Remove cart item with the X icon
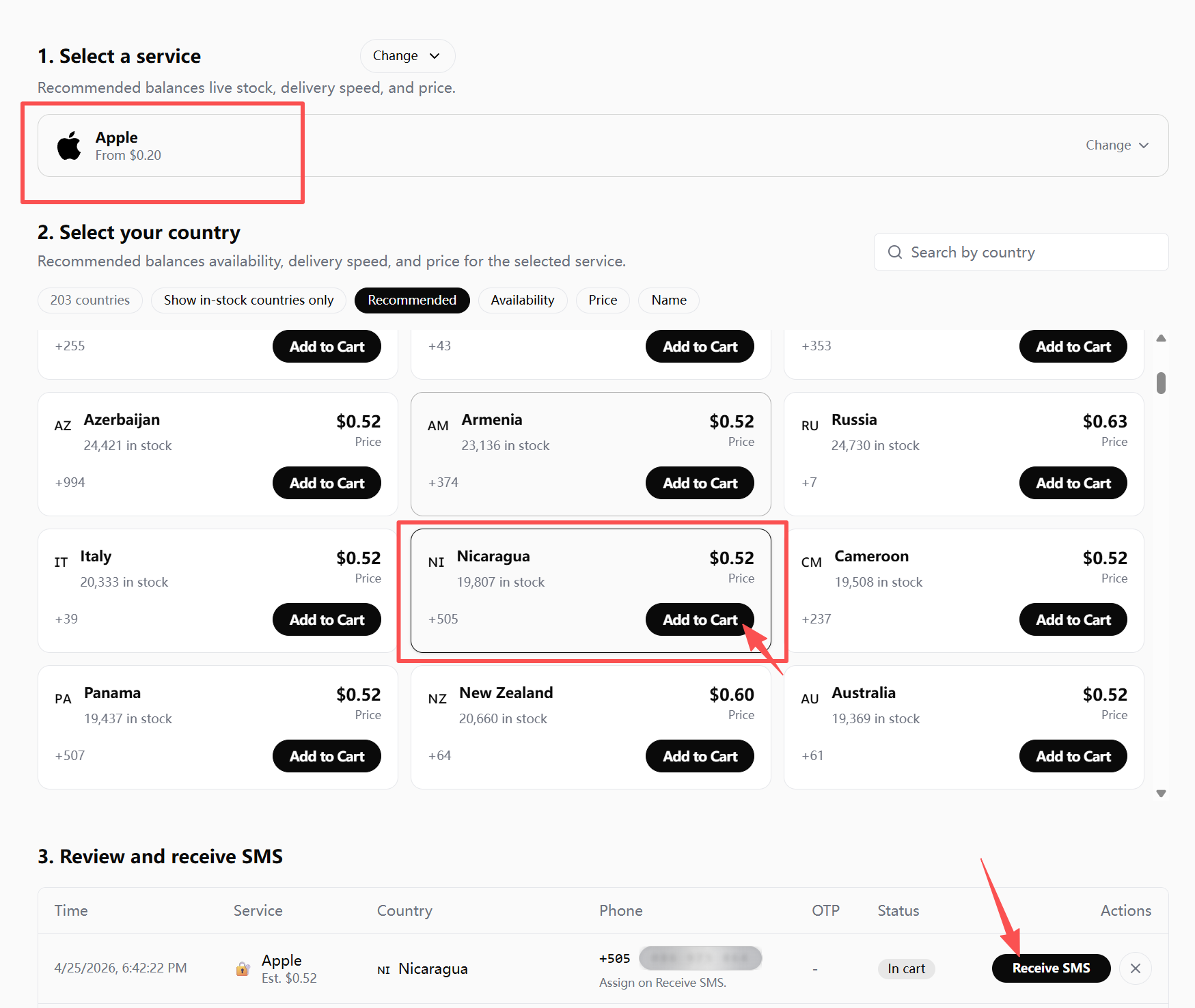The height and width of the screenshot is (1008, 1195). coord(1135,968)
